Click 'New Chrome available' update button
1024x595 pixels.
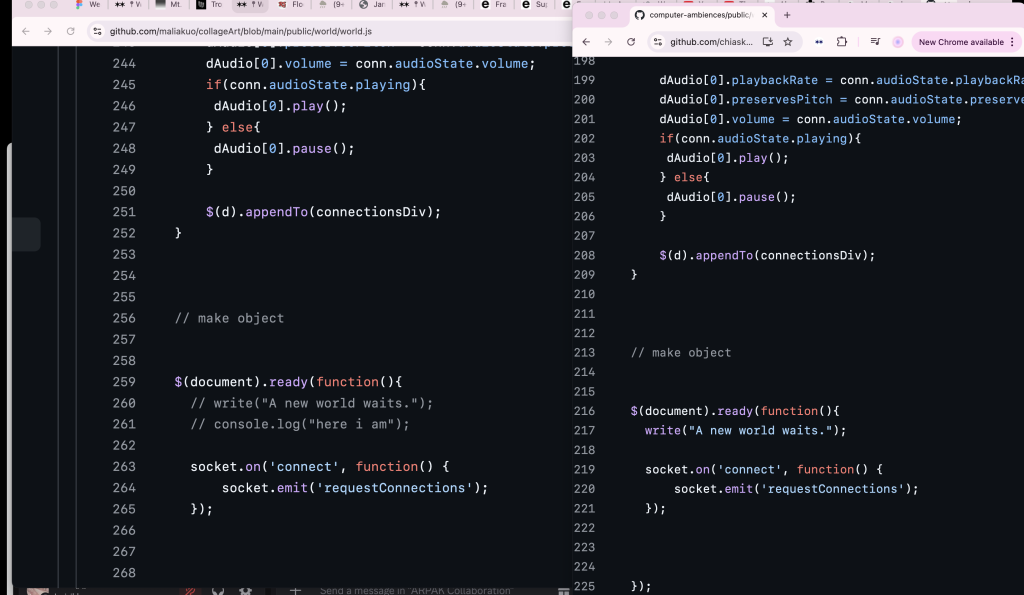[x=960, y=42]
